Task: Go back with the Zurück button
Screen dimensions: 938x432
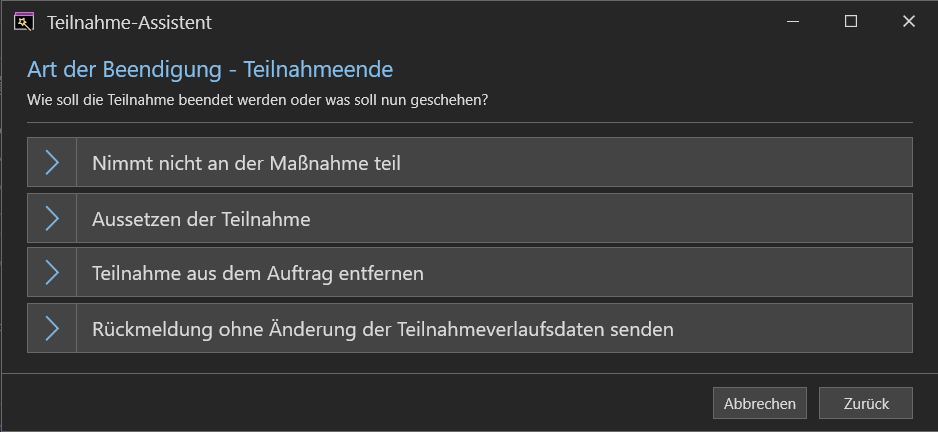Action: click(866, 403)
